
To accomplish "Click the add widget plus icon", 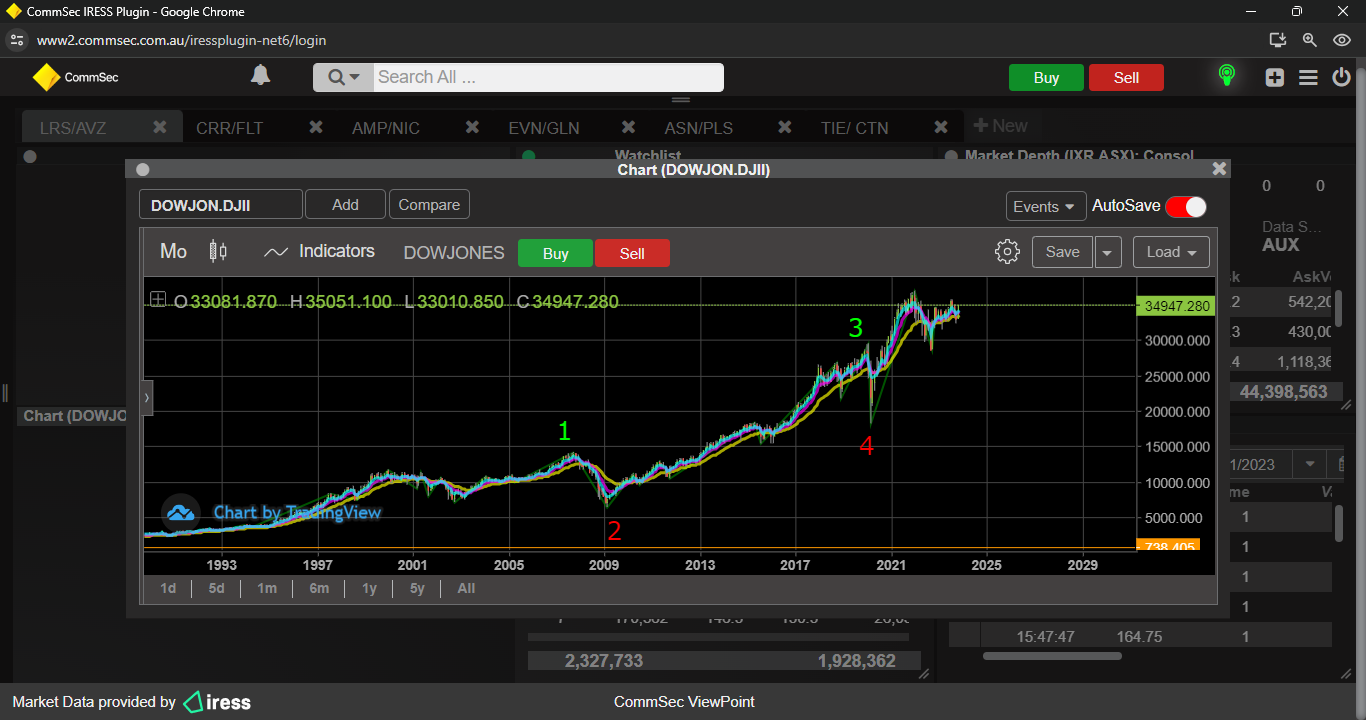I will 1274,77.
